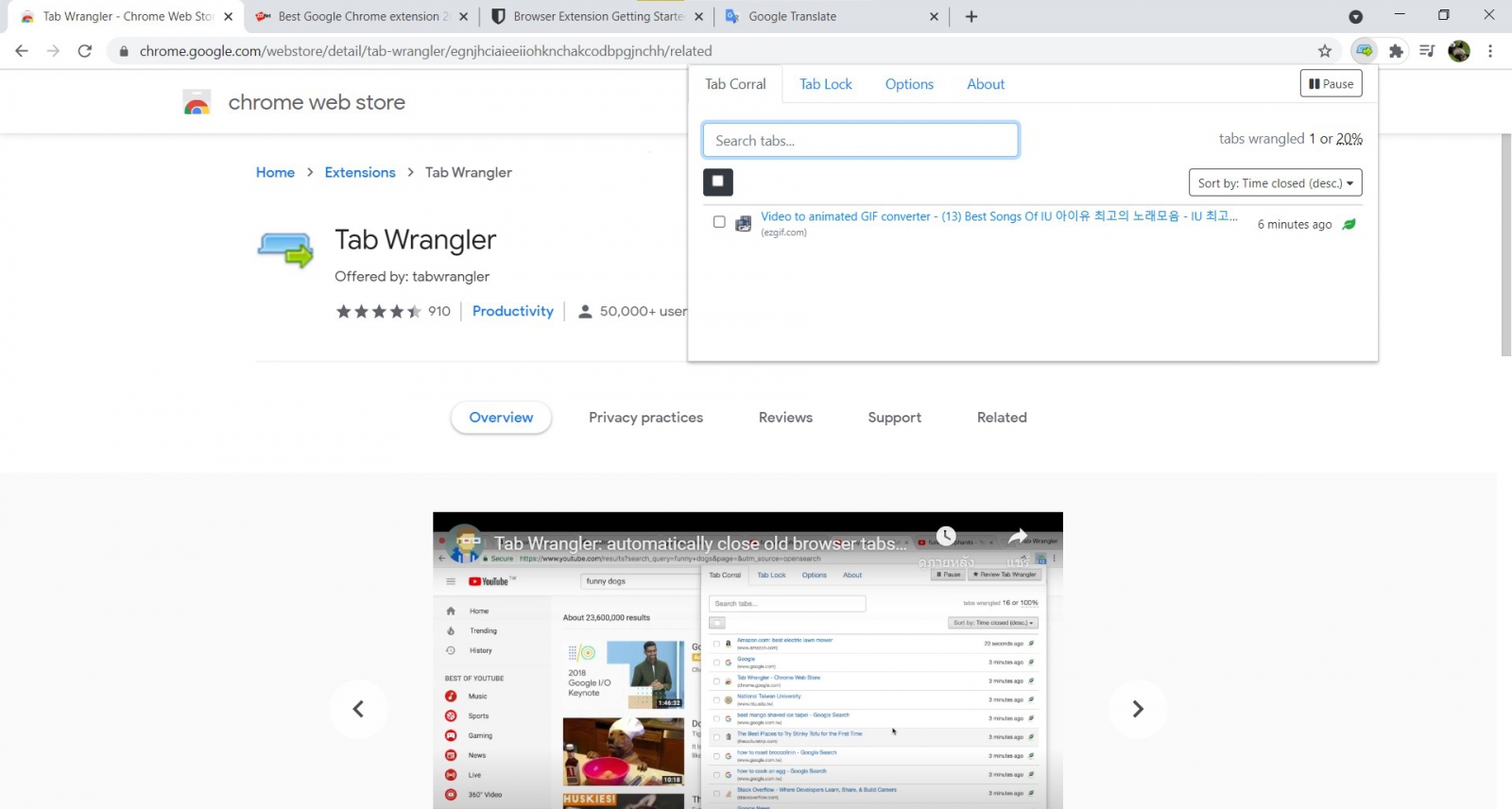Open a new browser tab
Viewport: 1512px width, 809px height.
point(971,16)
